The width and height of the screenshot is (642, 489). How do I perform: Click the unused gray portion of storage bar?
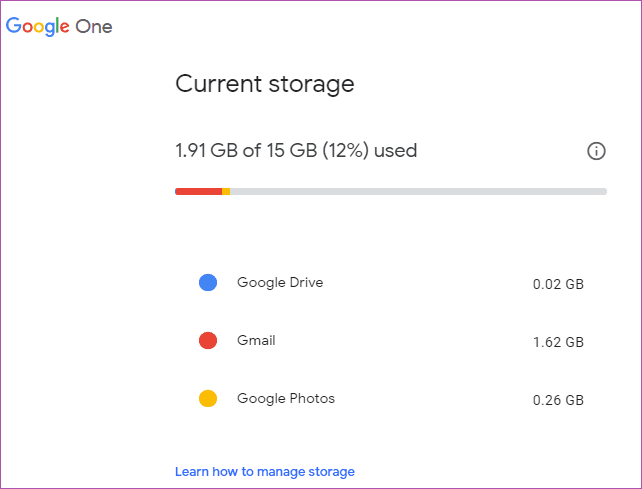pos(418,192)
